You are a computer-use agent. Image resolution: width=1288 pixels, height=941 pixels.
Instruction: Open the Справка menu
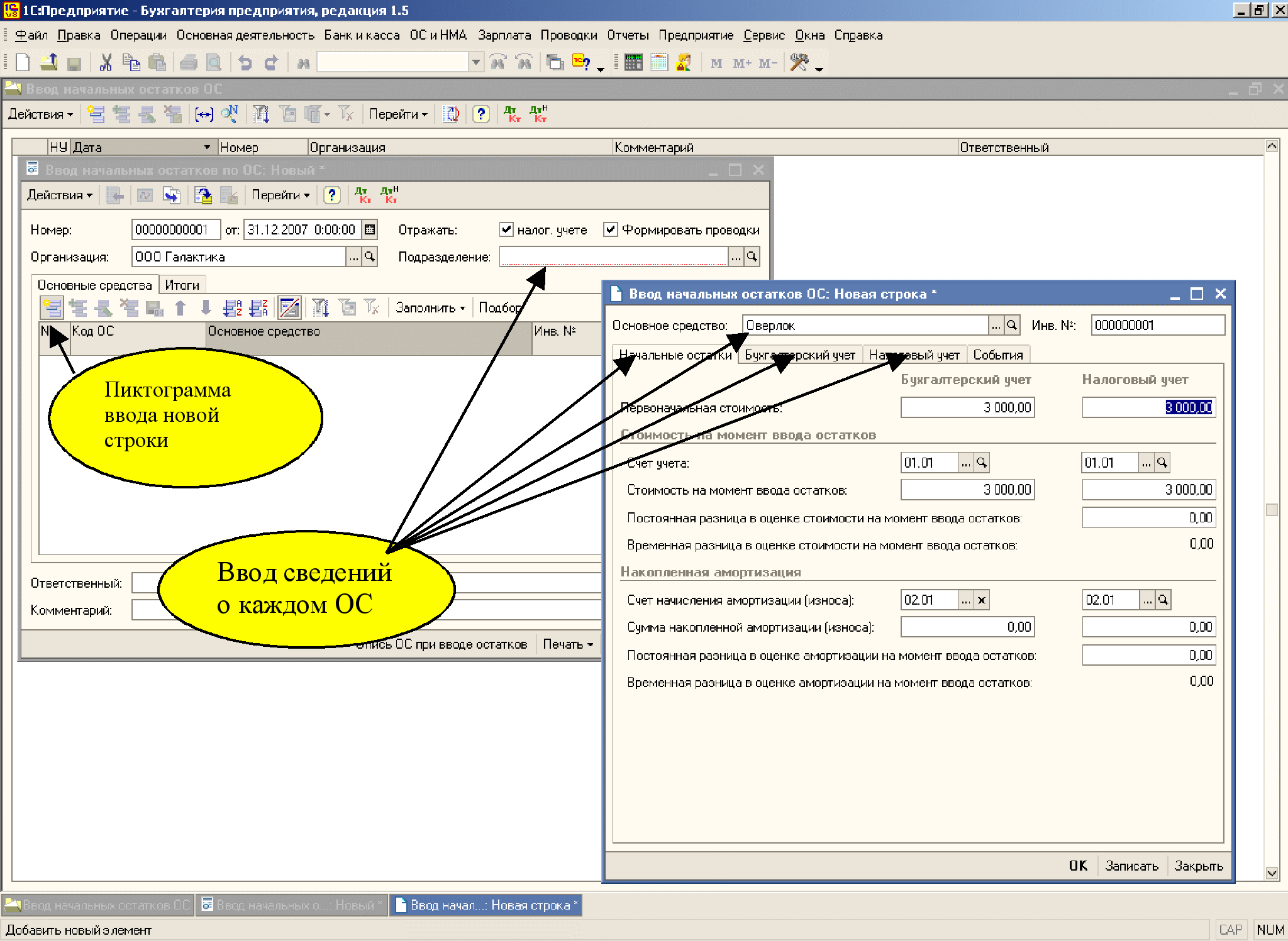click(x=858, y=35)
